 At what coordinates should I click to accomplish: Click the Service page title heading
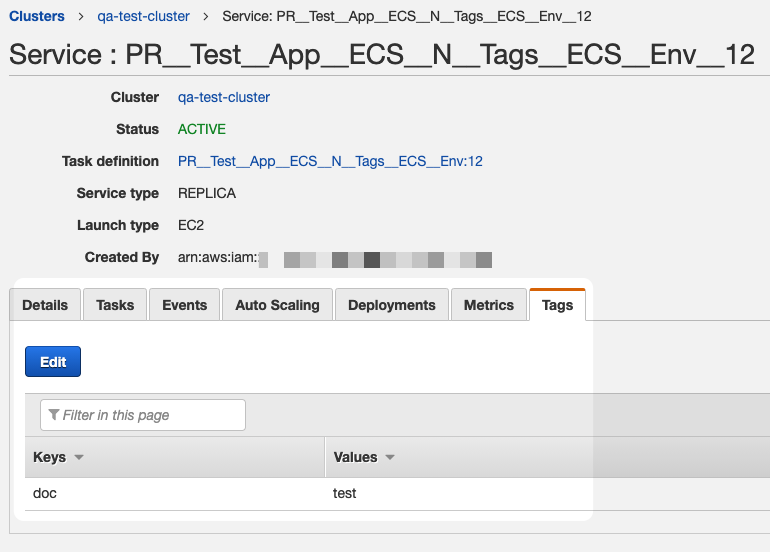382,54
